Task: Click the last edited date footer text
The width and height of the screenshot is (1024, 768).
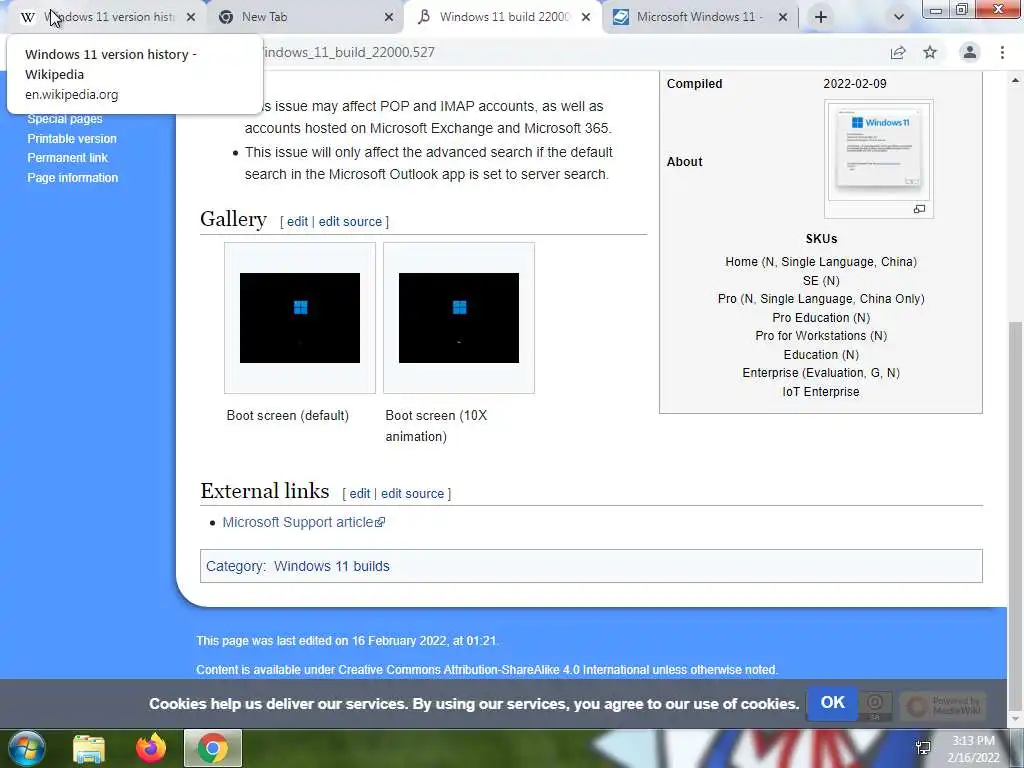Action: (x=347, y=641)
